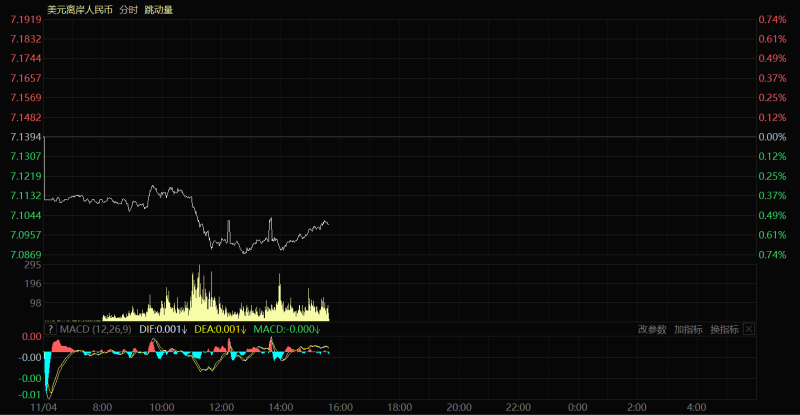800x415 pixels.
Task: Select the MACD:-0.000 value readout
Action: click(287, 329)
